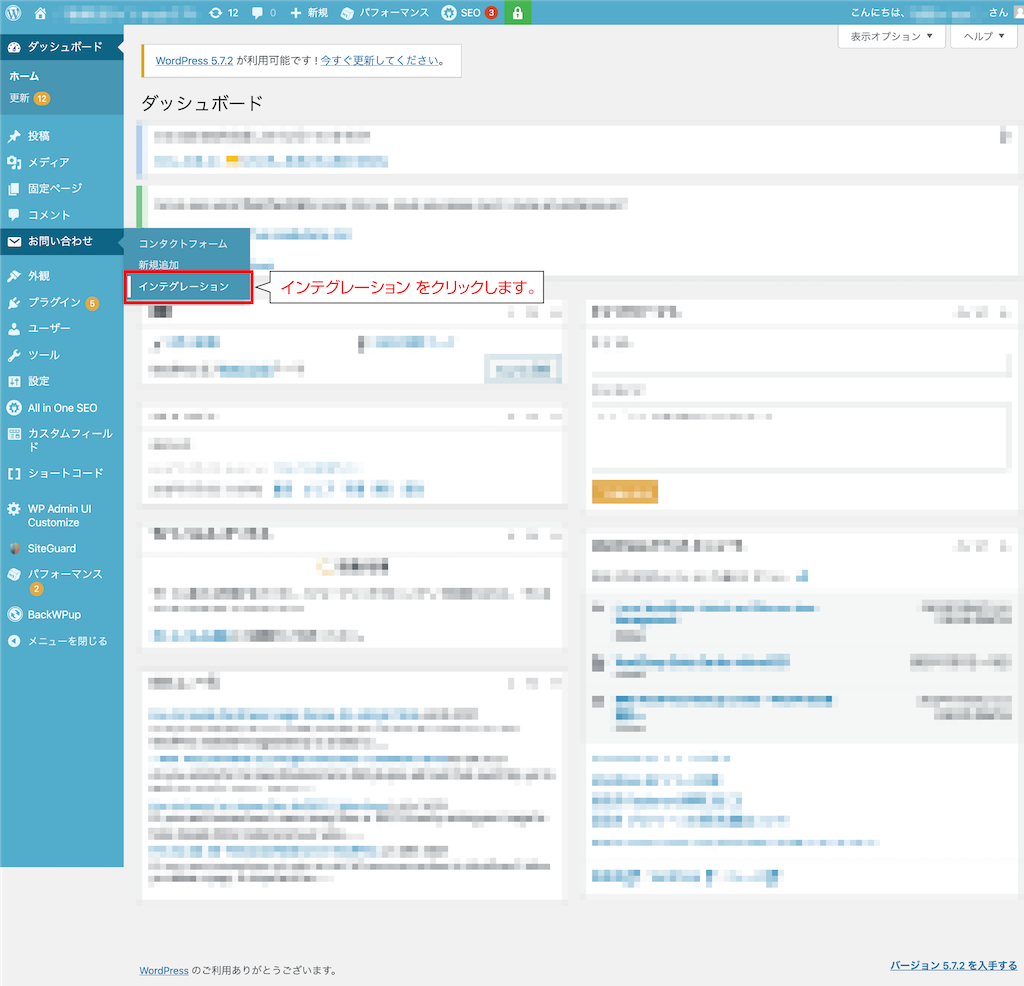Screen dimensions: 1024x986
Task: Open the comments bubble icon in admin bar
Action: click(x=257, y=12)
